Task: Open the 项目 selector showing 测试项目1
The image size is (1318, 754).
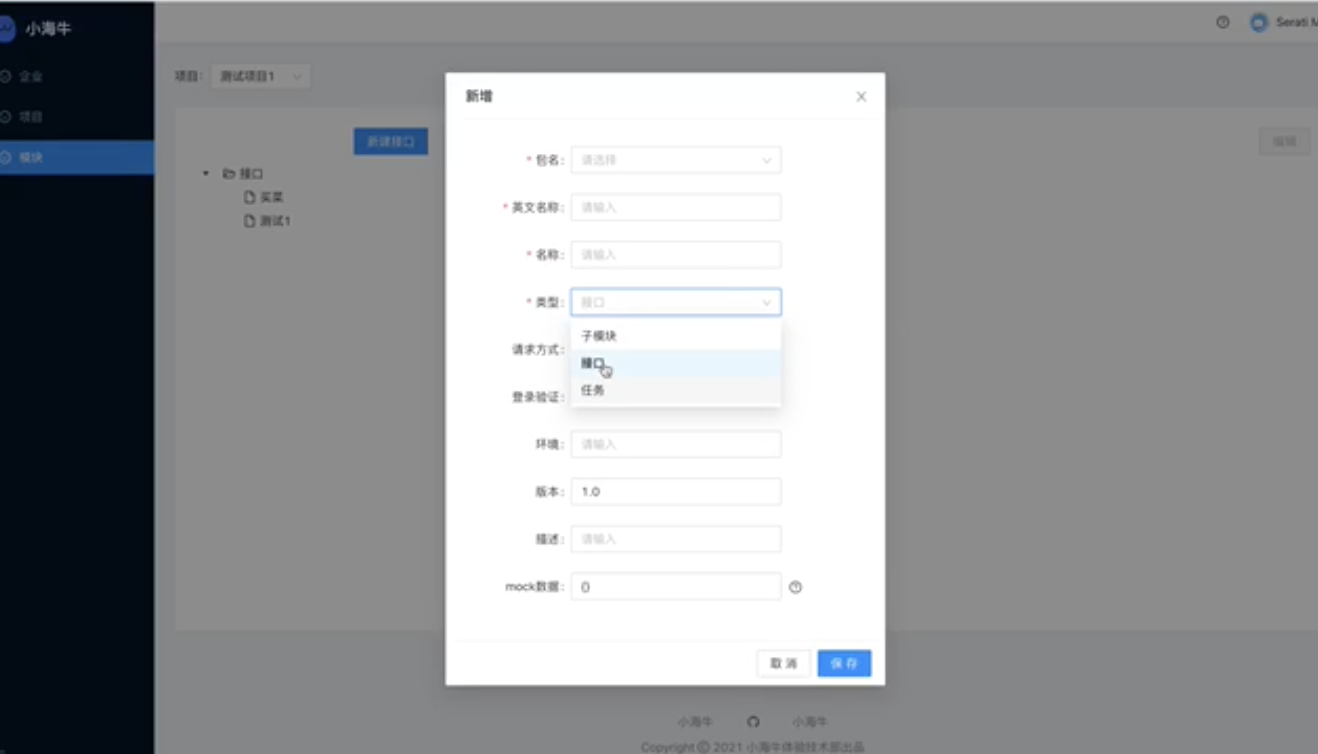Action: pos(261,76)
